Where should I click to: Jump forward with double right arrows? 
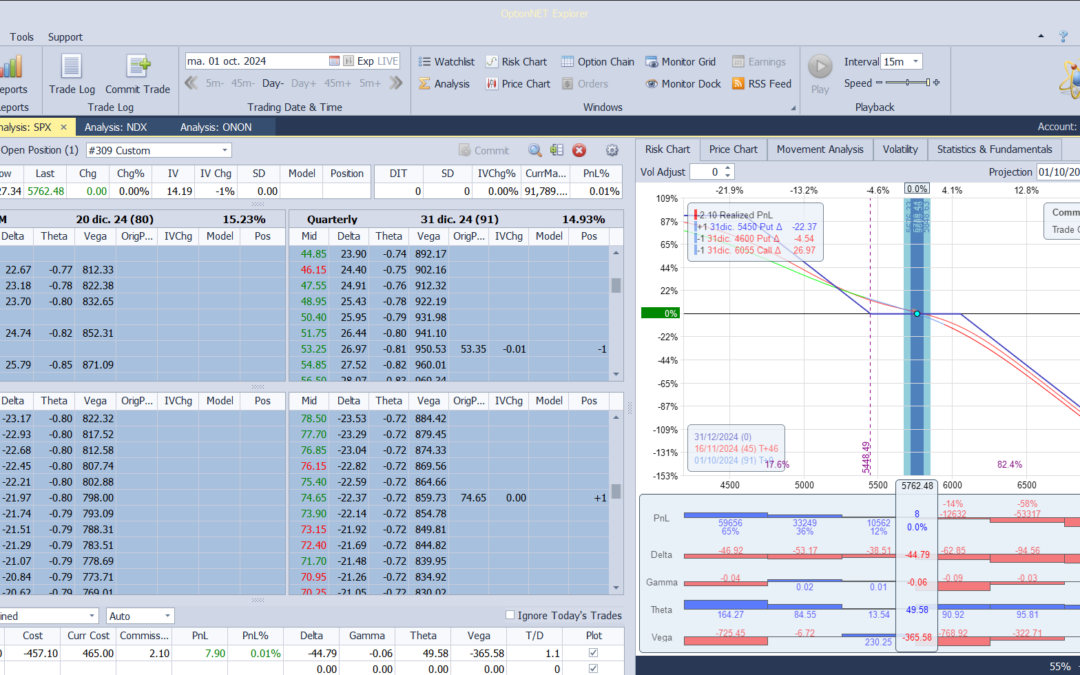(395, 83)
